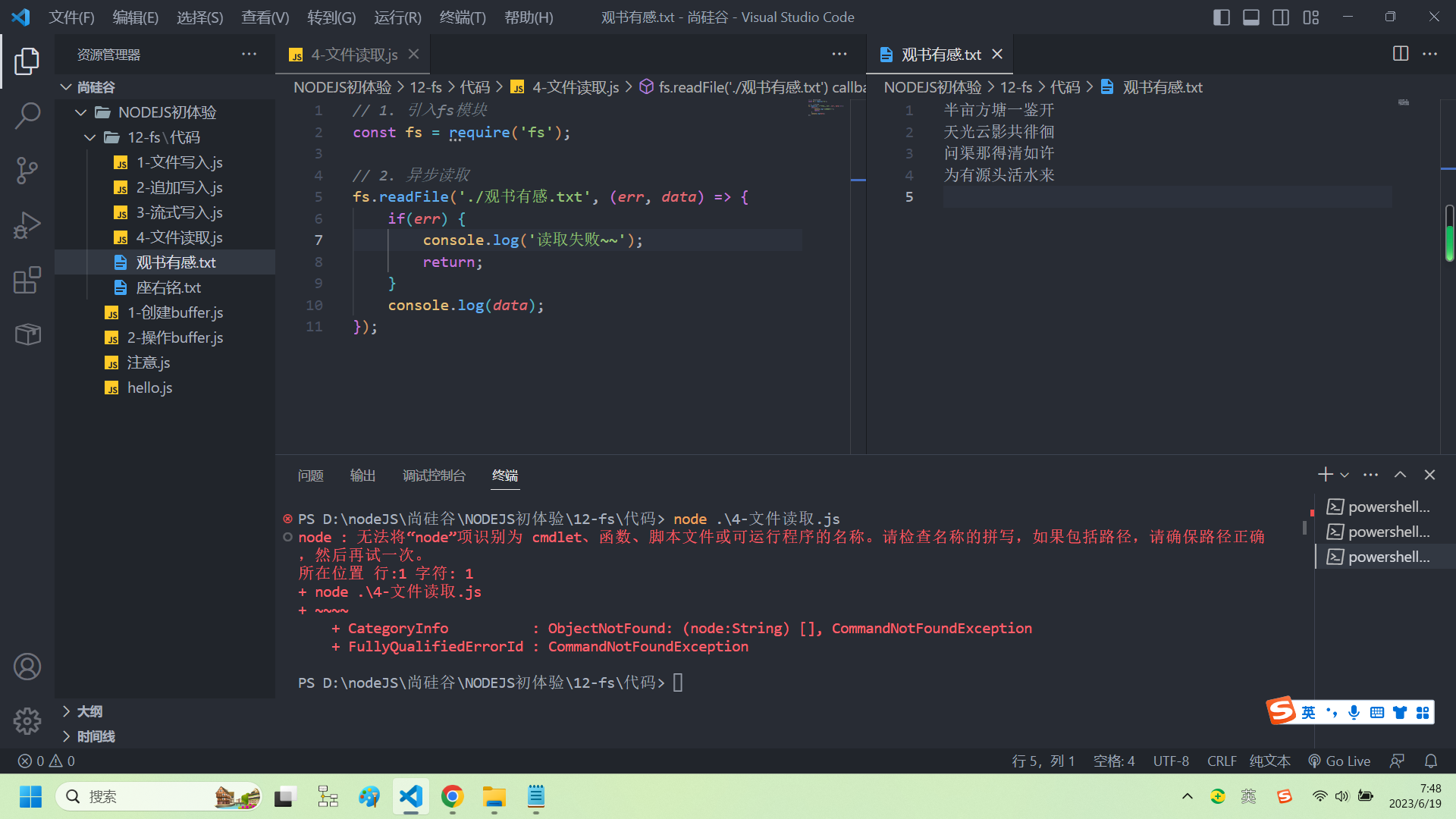Close the 观书有感.txt tab
Screen dimensions: 1456x819
point(997,54)
